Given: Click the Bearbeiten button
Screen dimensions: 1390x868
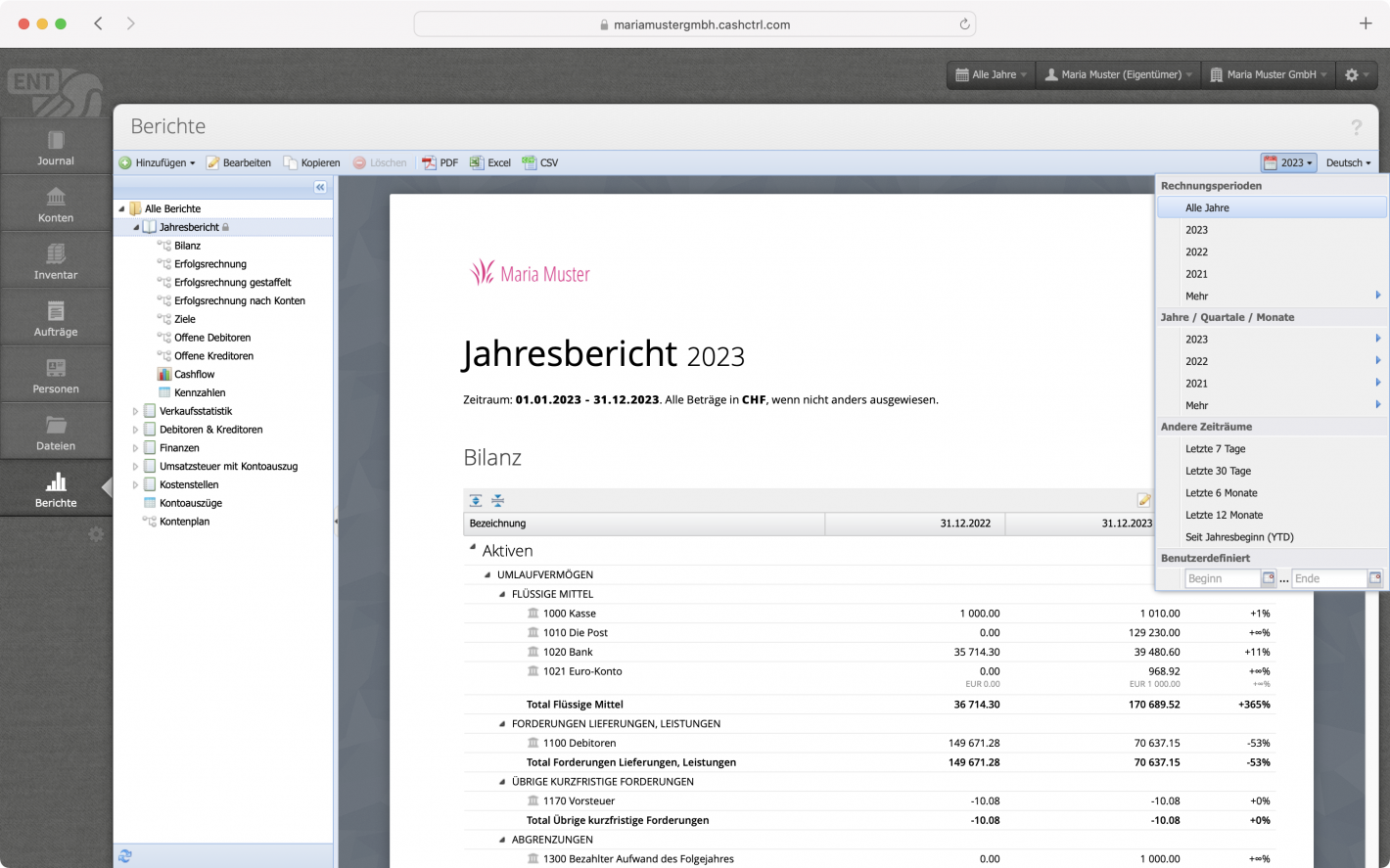Looking at the screenshot, I should tap(239, 162).
